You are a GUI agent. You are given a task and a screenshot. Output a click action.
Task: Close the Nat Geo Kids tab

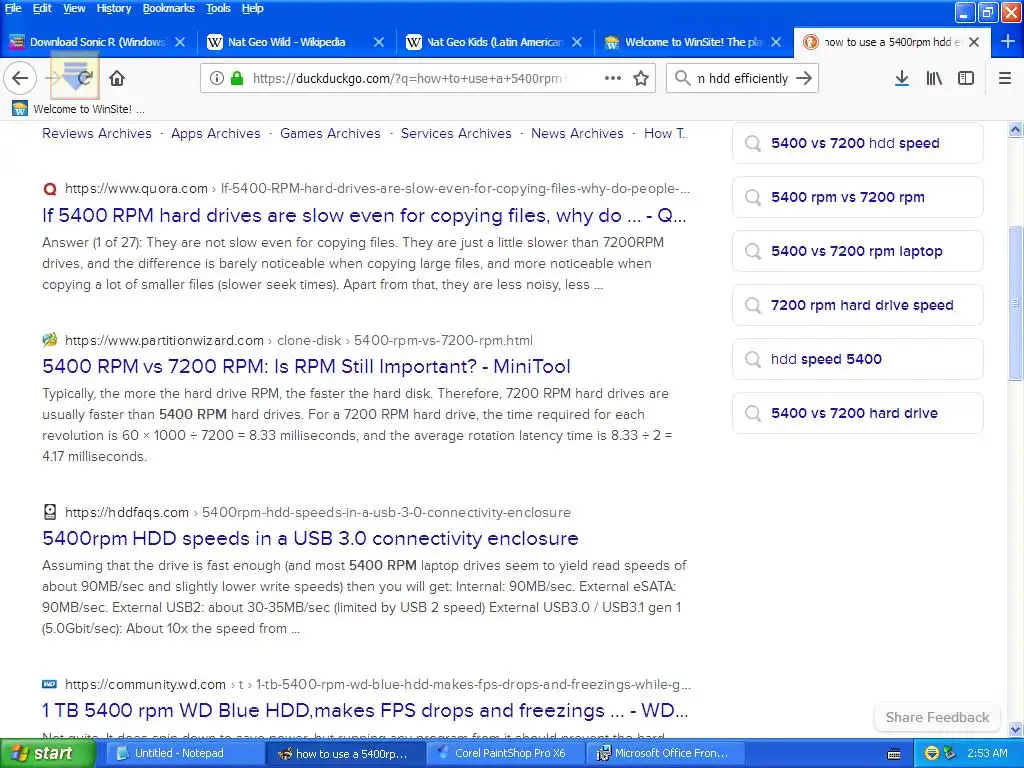(x=577, y=42)
